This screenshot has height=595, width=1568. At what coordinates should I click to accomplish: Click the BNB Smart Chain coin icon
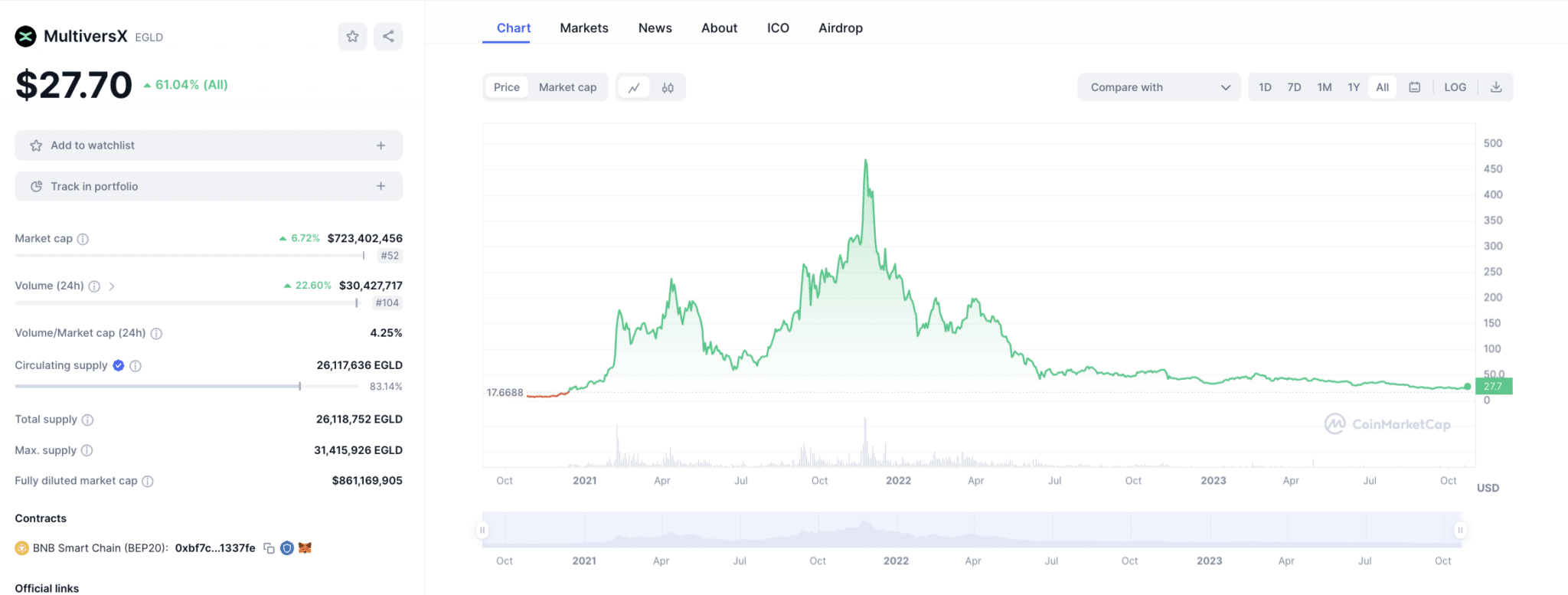pyautogui.click(x=21, y=548)
